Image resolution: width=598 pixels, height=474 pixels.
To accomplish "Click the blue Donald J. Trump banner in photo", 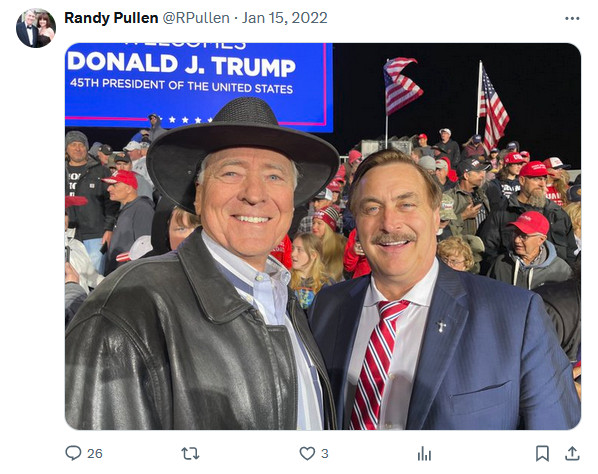I will point(198,85).
